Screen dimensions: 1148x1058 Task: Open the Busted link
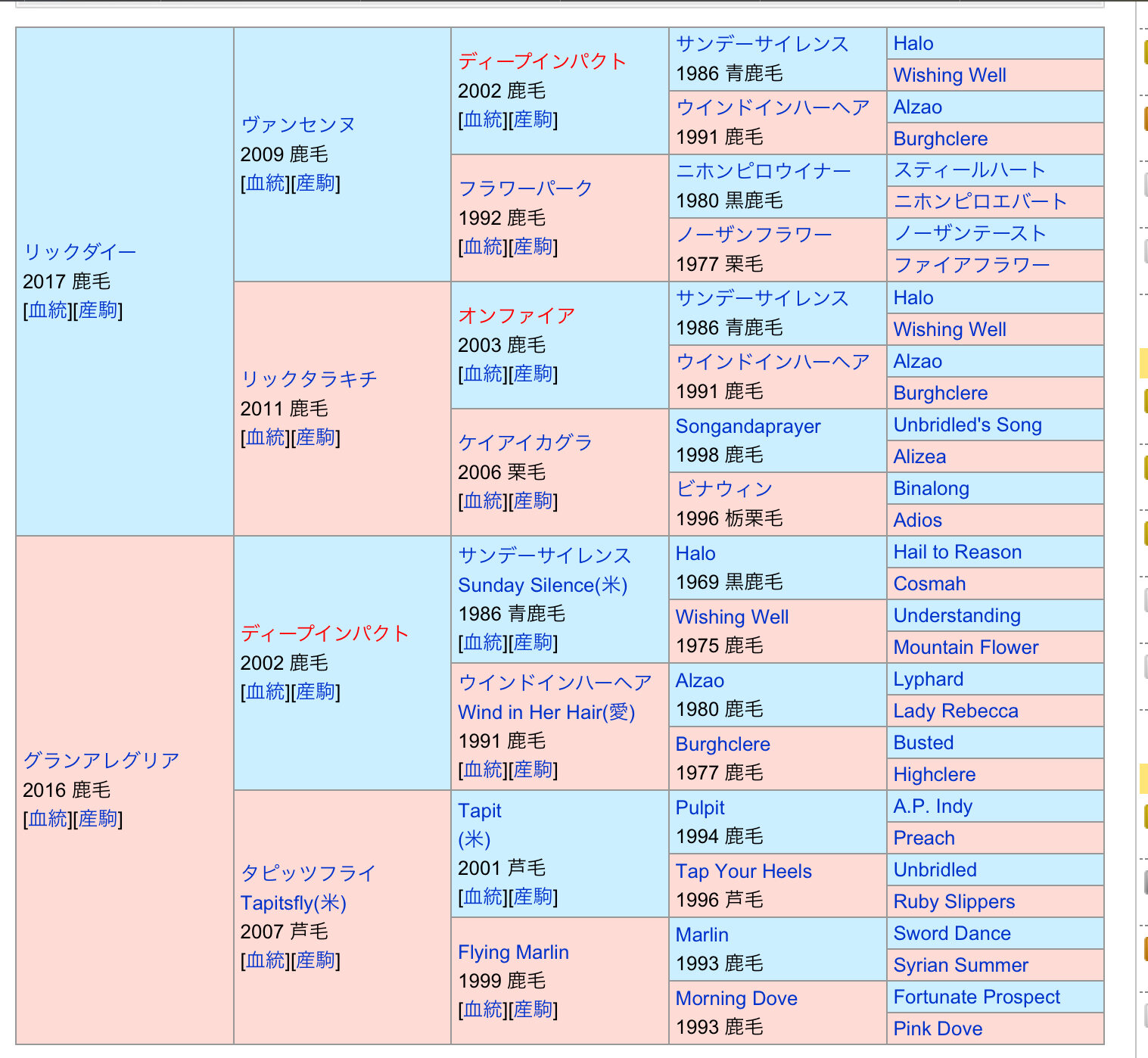click(923, 742)
